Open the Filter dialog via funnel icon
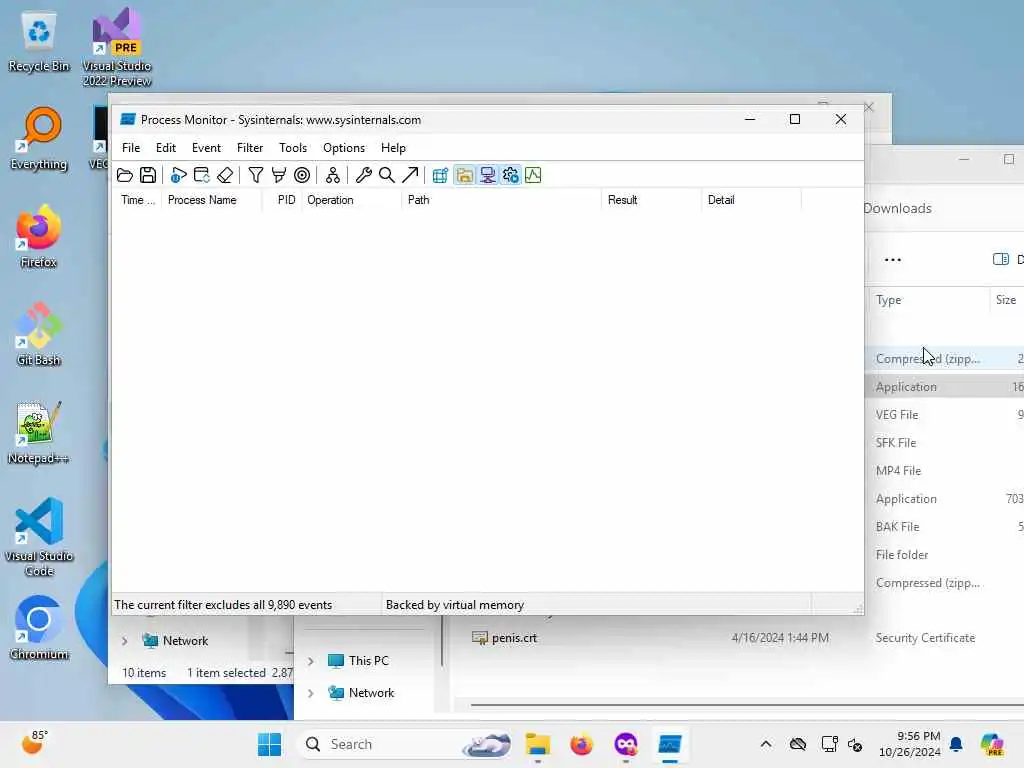Image resolution: width=1024 pixels, height=768 pixels. click(256, 175)
